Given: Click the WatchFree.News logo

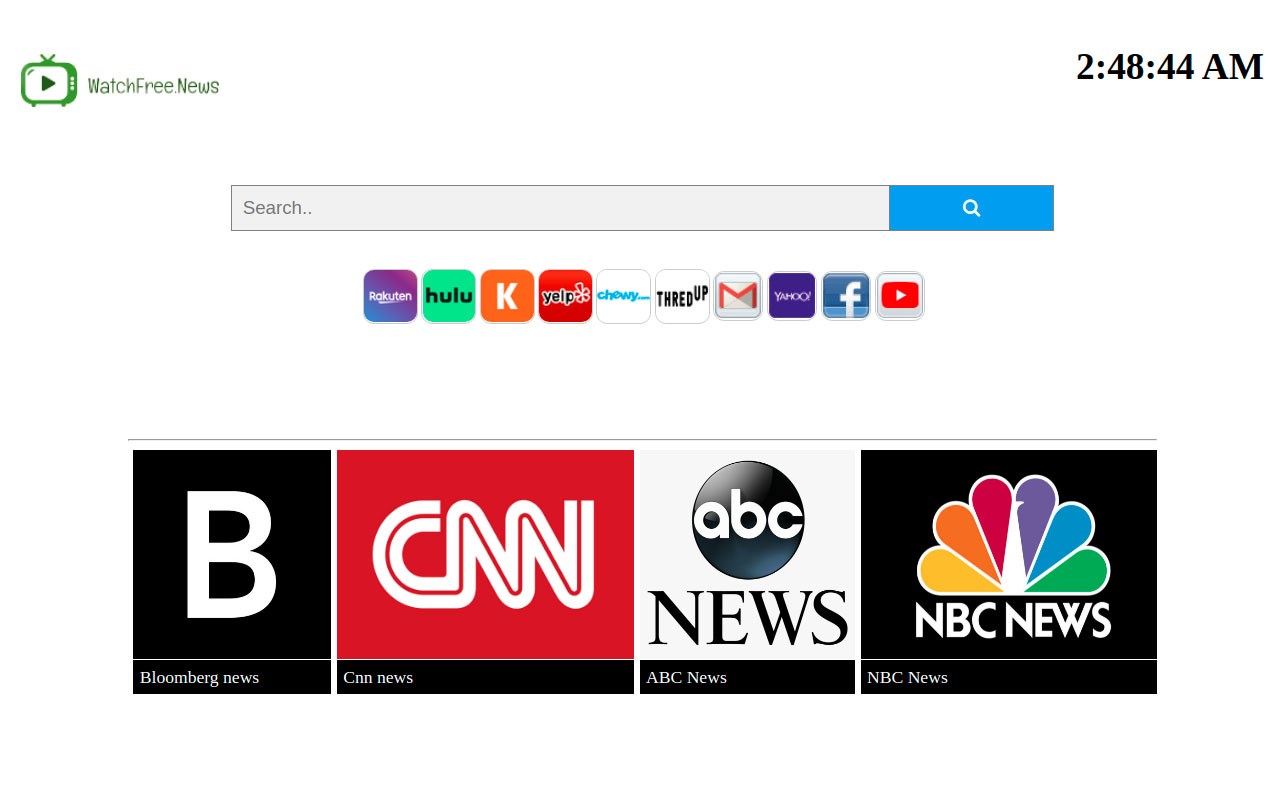Looking at the screenshot, I should click(120, 81).
